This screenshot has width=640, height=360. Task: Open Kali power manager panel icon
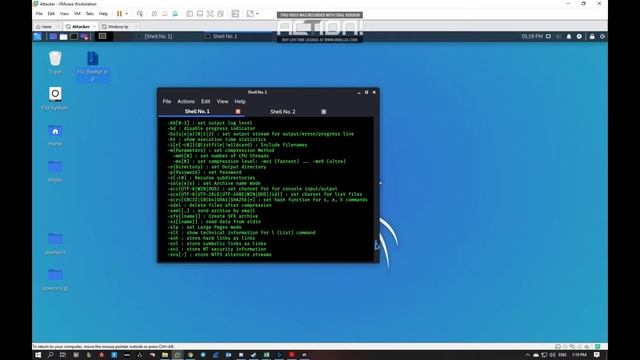[579, 36]
